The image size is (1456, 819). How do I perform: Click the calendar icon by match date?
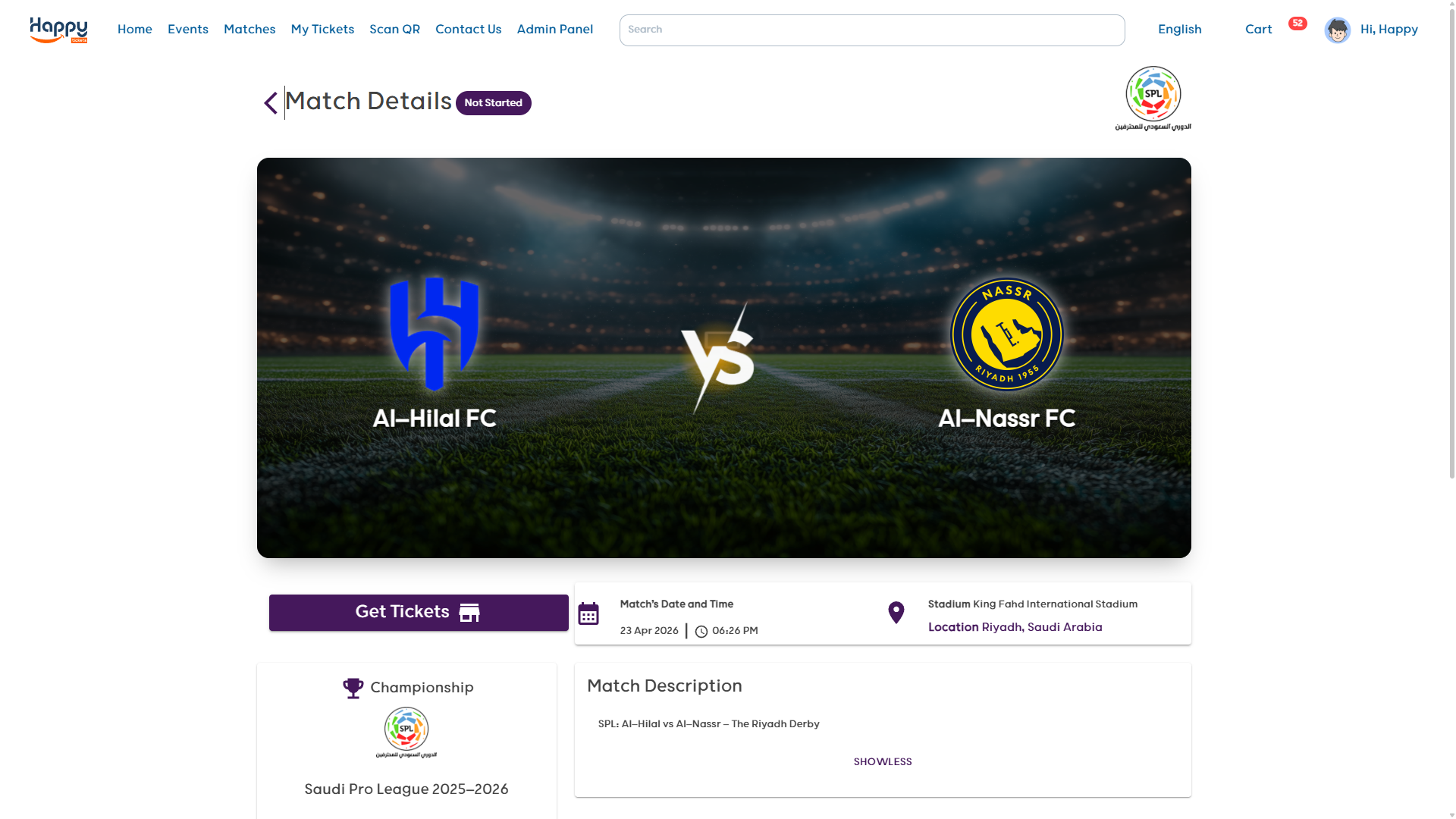588,613
